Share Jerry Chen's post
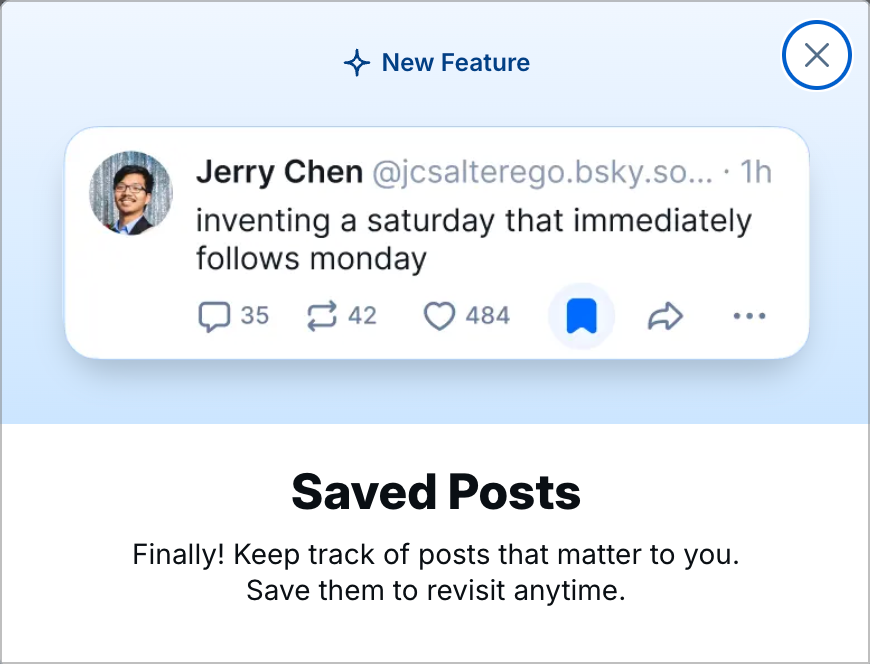 664,316
